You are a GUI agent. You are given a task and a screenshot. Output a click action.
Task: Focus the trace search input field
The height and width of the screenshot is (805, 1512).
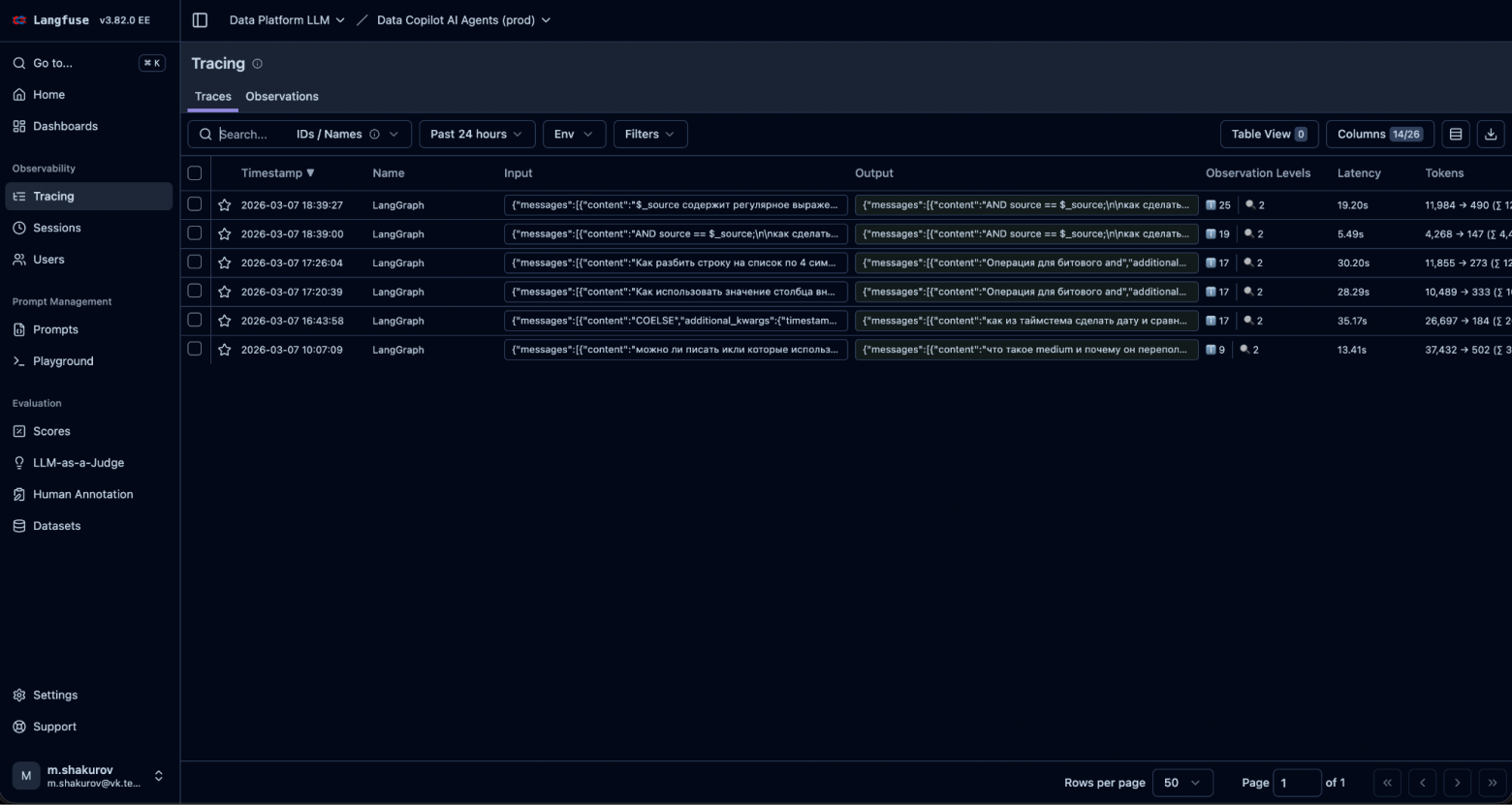(x=252, y=135)
